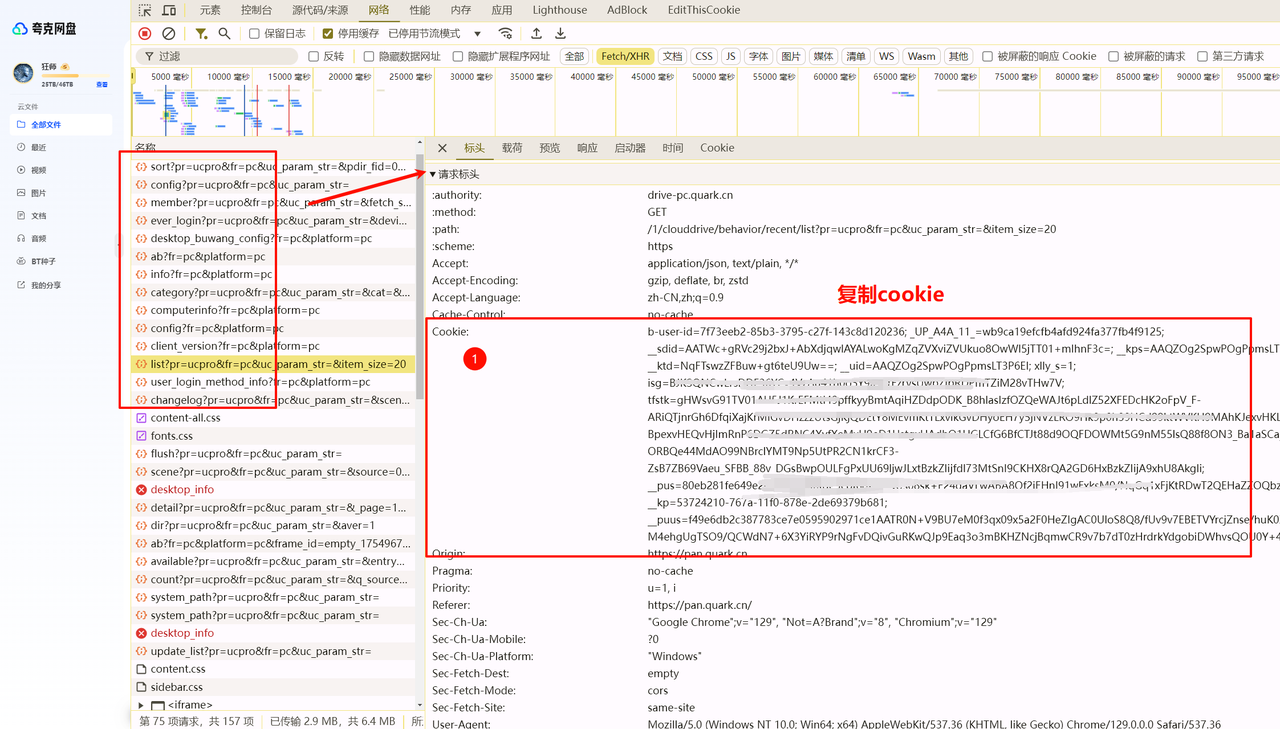1280x729 pixels.
Task: Expand the iframe tree node
Action: [141, 705]
